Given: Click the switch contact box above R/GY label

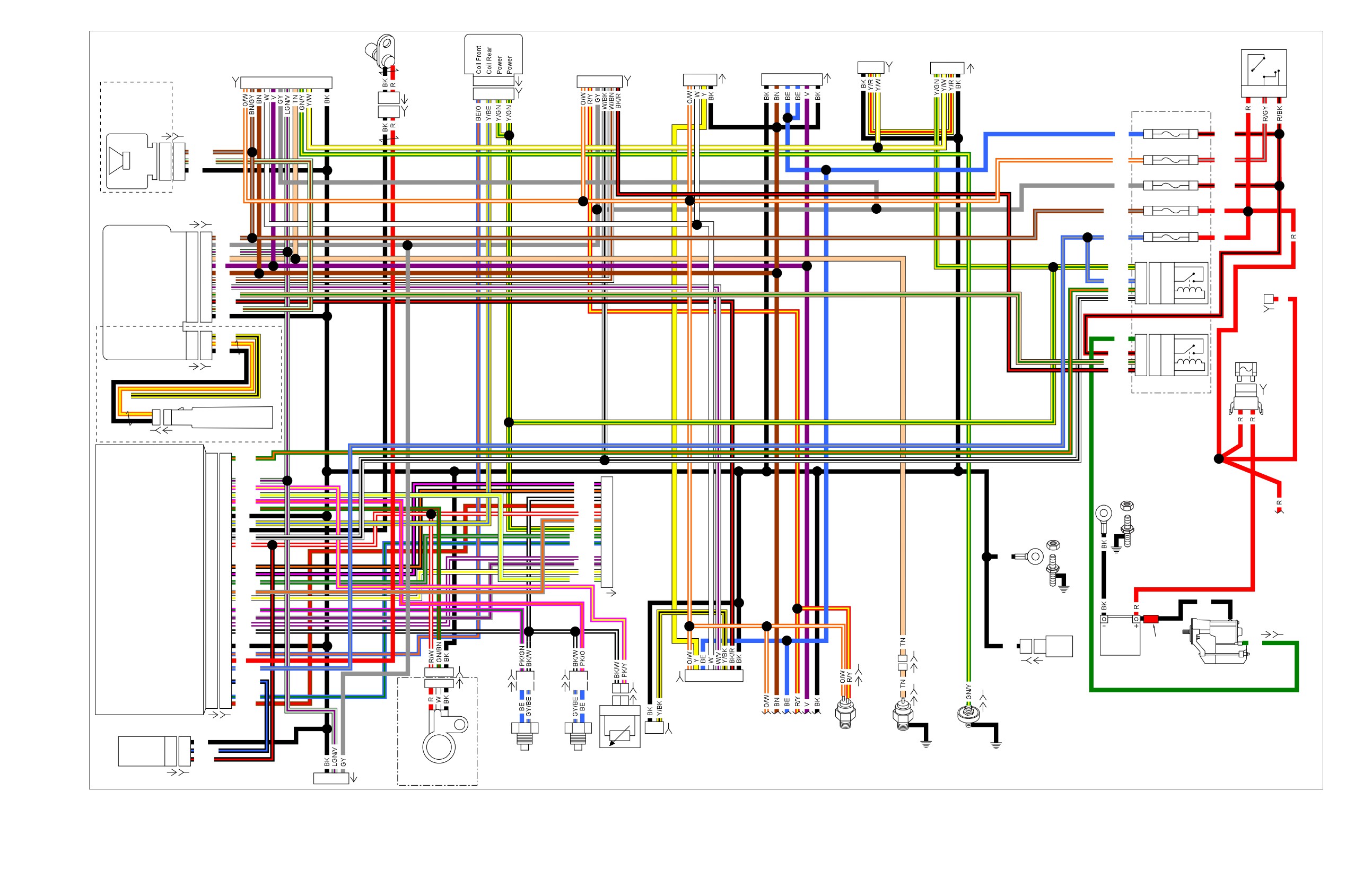Looking at the screenshot, I should (x=1264, y=73).
